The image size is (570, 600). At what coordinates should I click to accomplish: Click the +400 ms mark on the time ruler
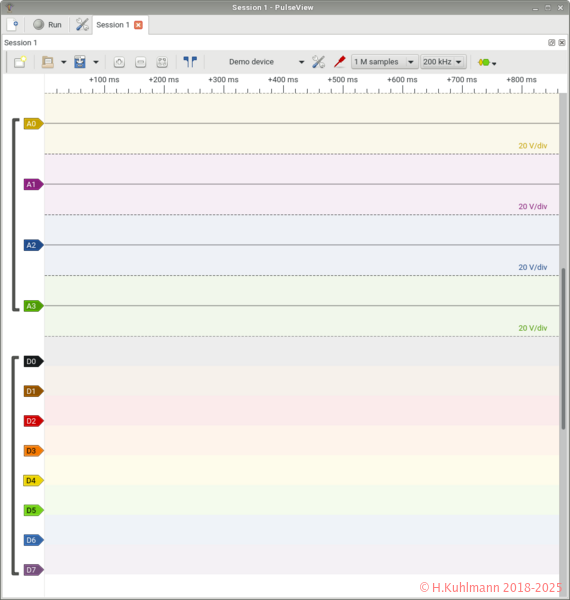pyautogui.click(x=283, y=80)
